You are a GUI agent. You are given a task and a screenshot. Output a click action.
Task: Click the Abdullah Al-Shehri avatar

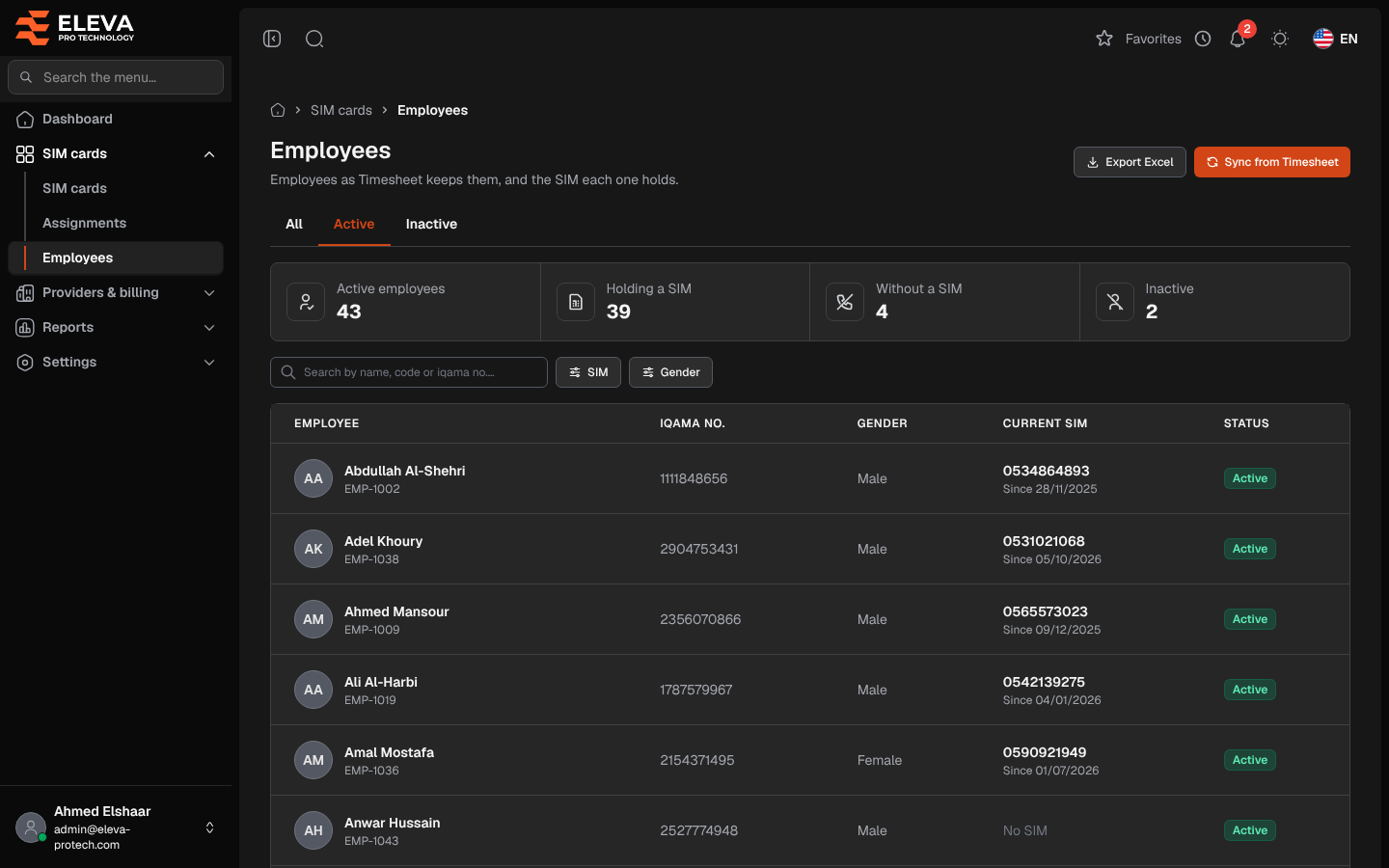pos(313,478)
